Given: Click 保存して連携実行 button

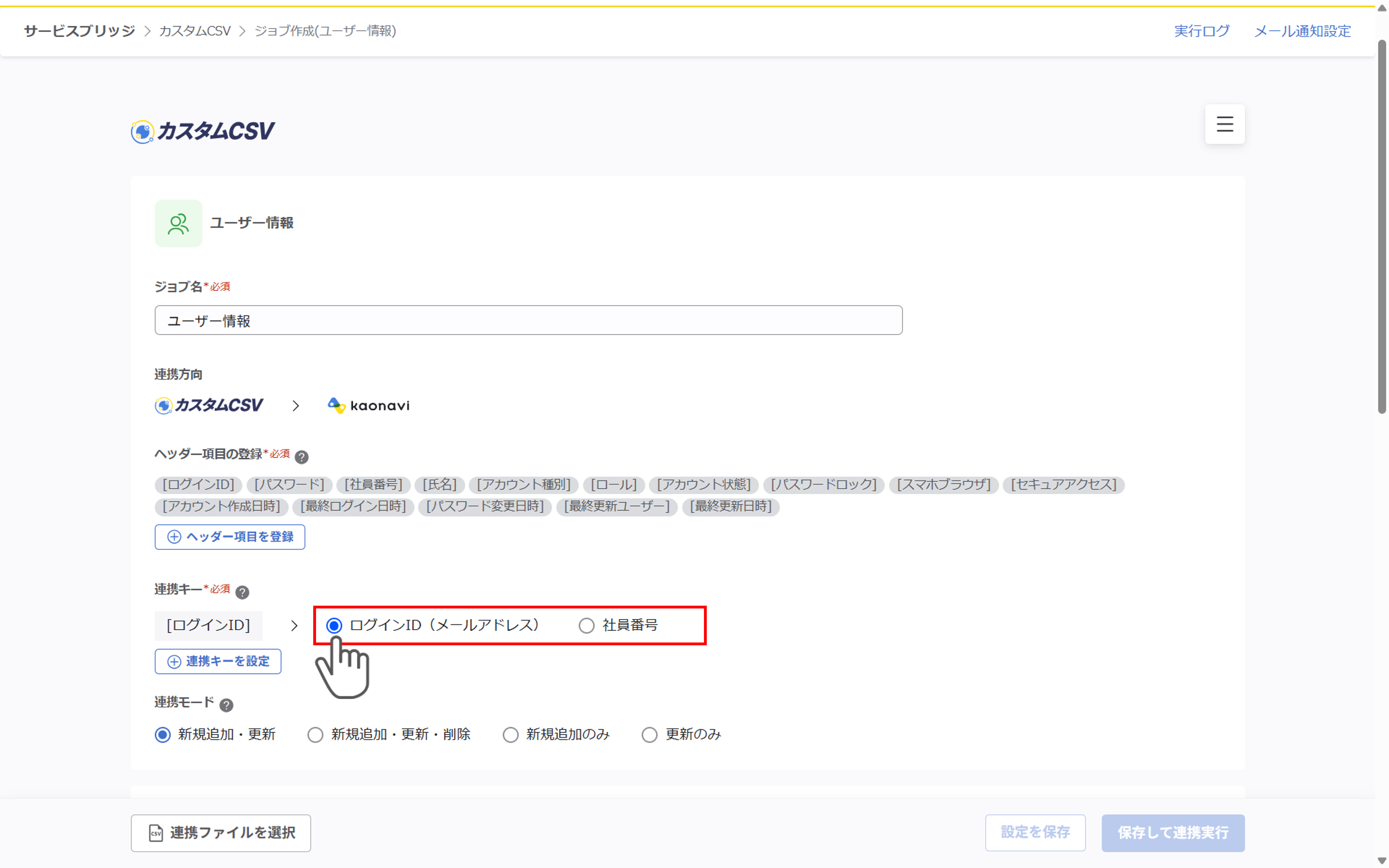Looking at the screenshot, I should (1173, 833).
